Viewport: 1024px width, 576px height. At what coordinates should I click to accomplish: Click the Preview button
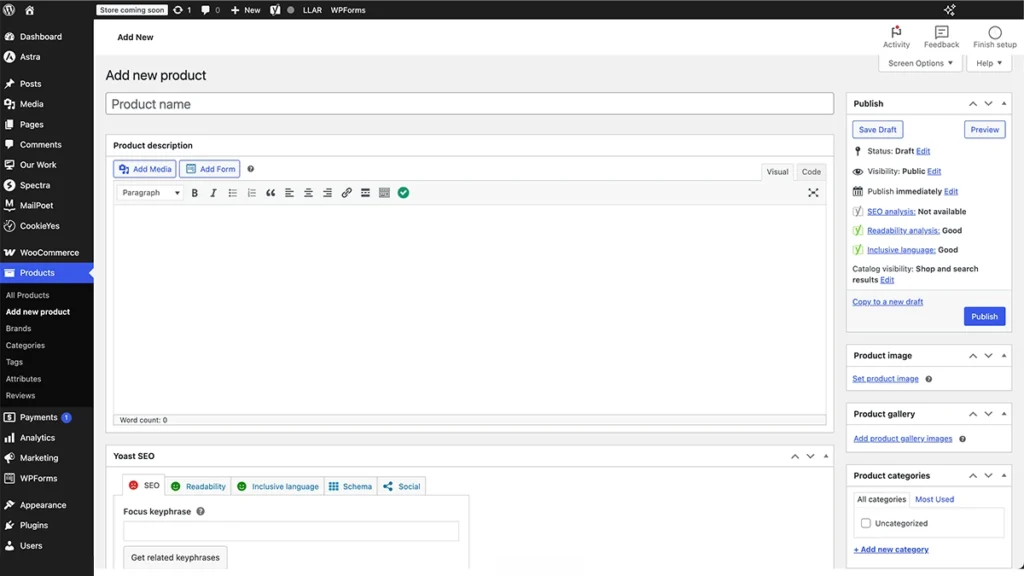[x=984, y=129]
